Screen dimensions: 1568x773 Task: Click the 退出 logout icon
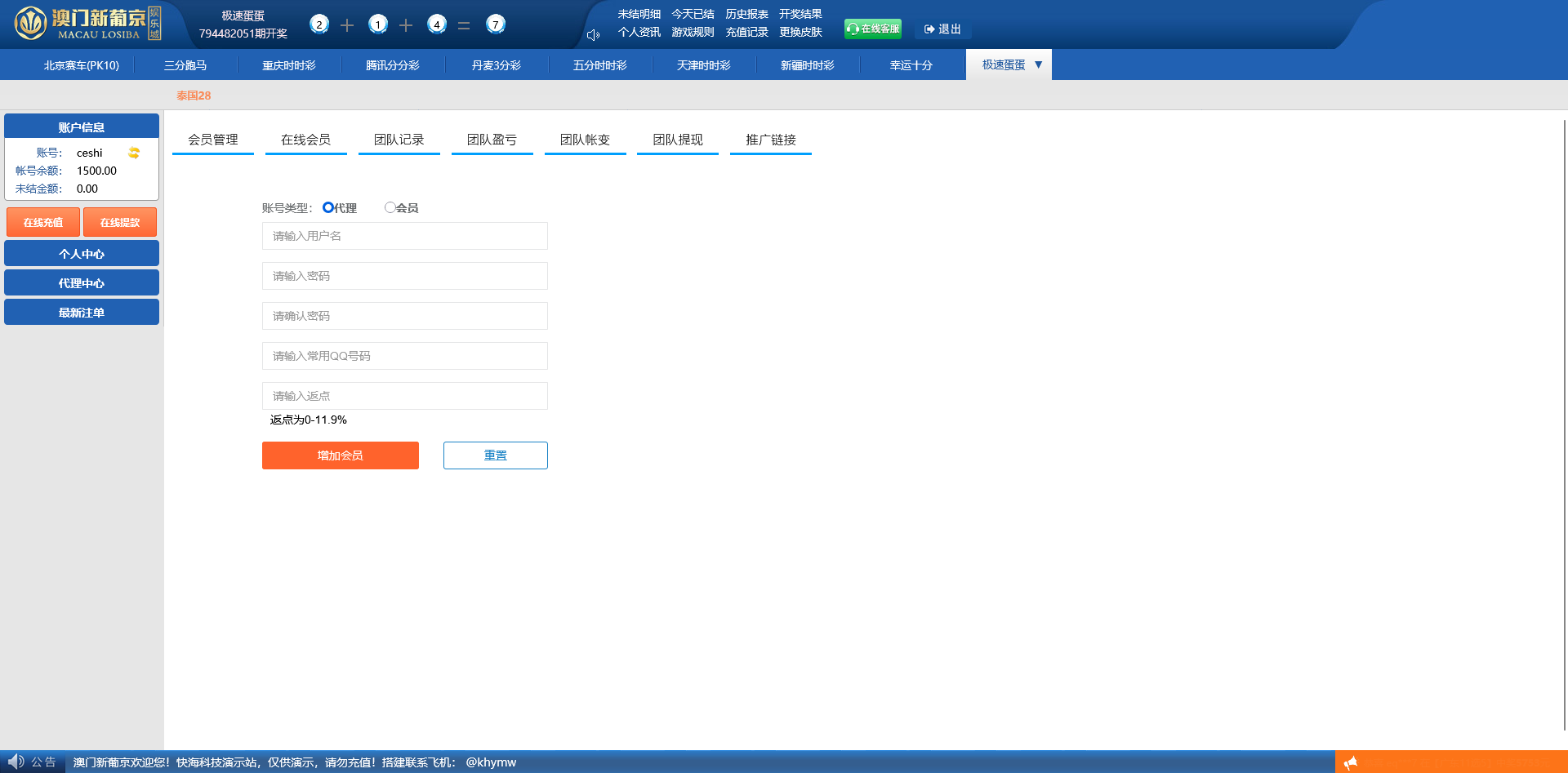click(929, 29)
